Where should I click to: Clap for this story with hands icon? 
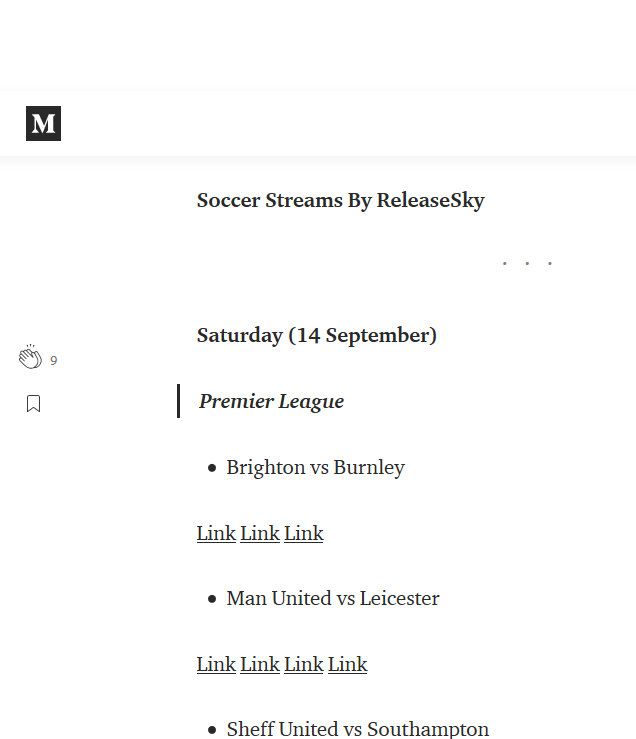click(30, 357)
